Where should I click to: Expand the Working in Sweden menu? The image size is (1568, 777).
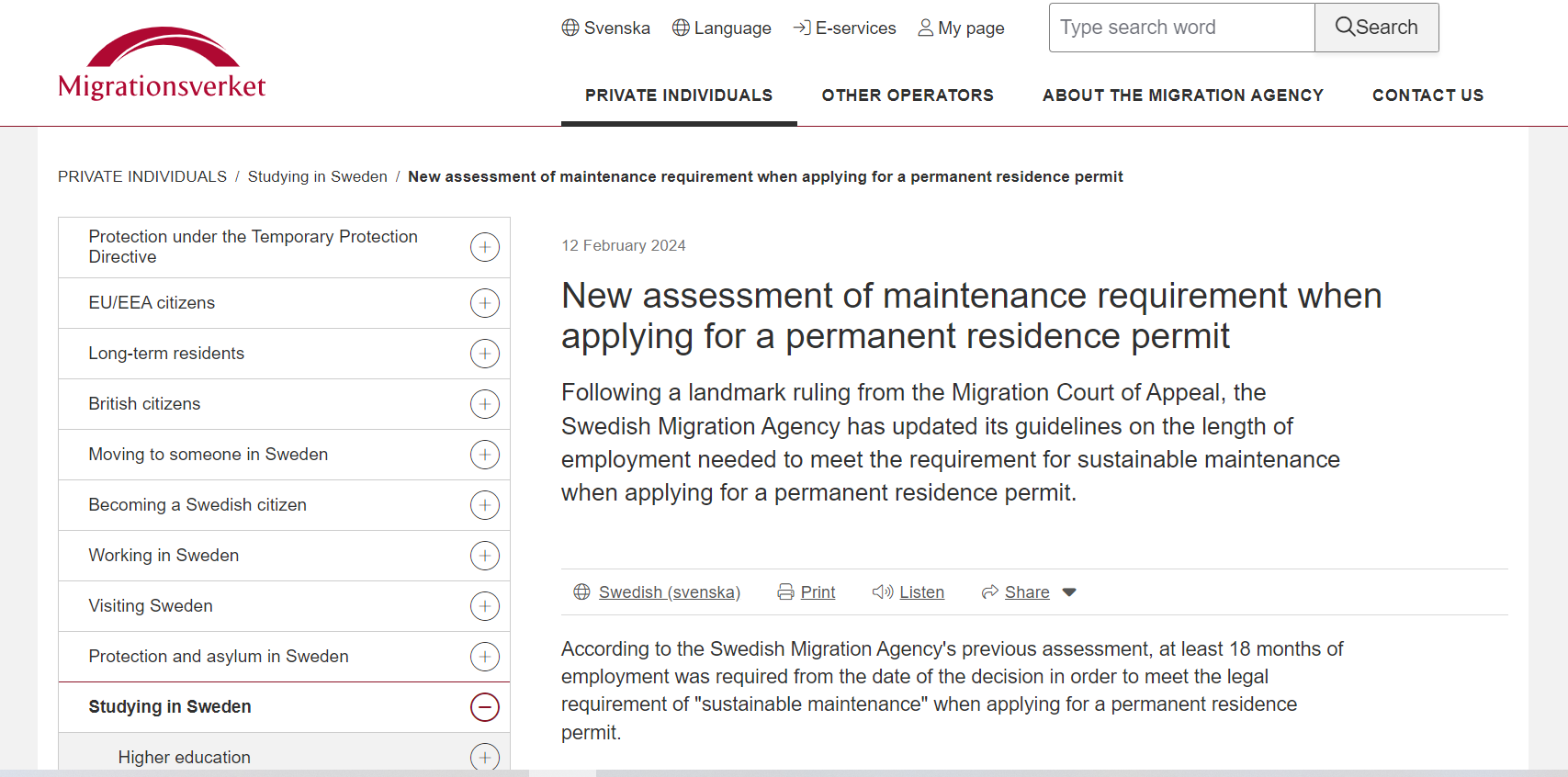(485, 556)
